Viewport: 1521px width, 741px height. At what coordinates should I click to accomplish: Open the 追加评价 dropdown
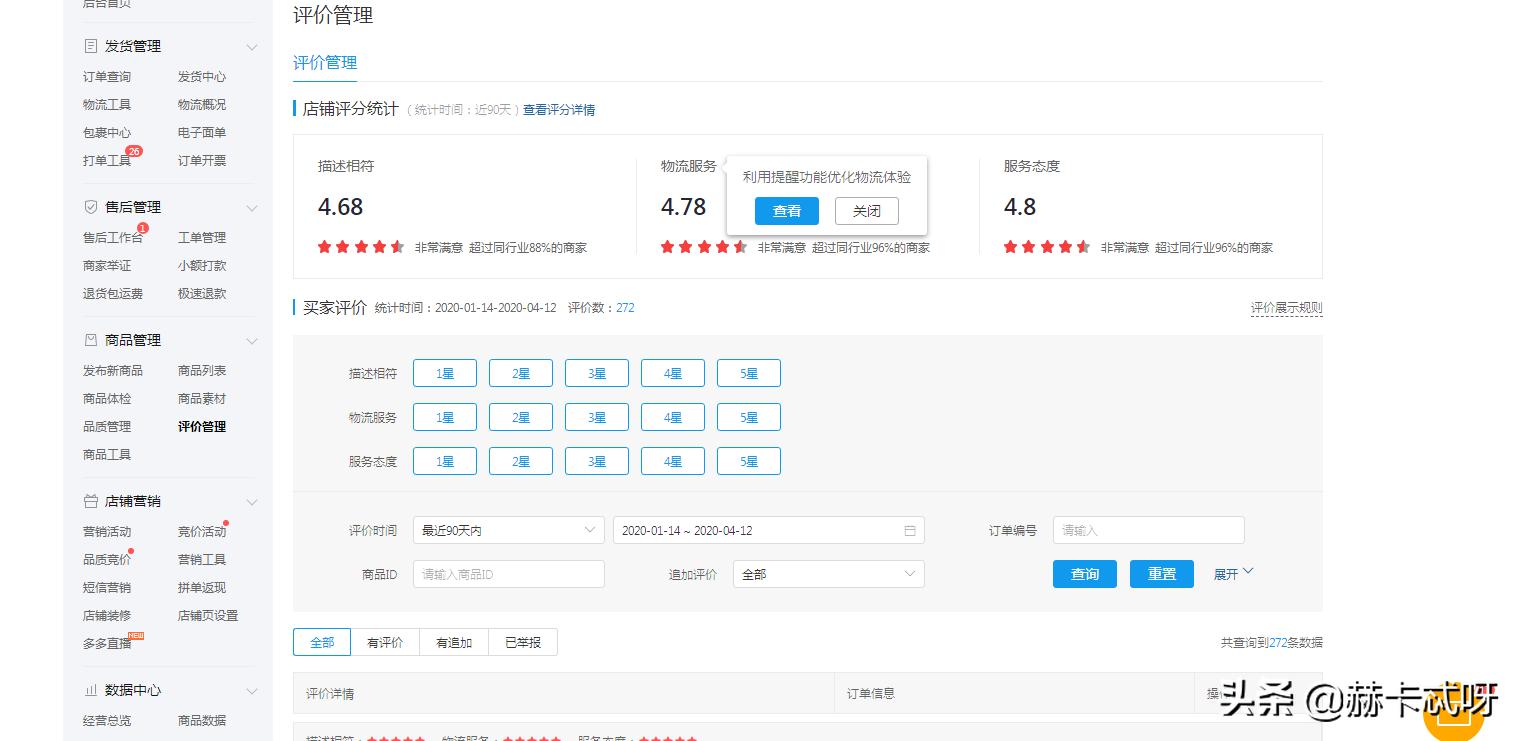pos(828,574)
